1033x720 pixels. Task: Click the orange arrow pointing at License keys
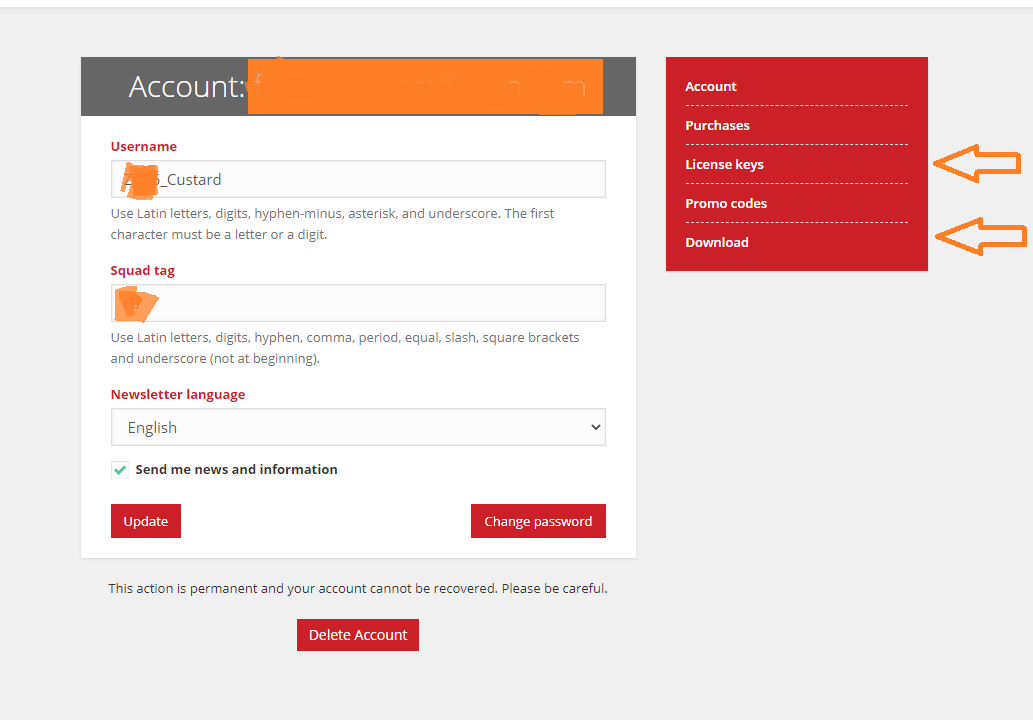coord(976,163)
